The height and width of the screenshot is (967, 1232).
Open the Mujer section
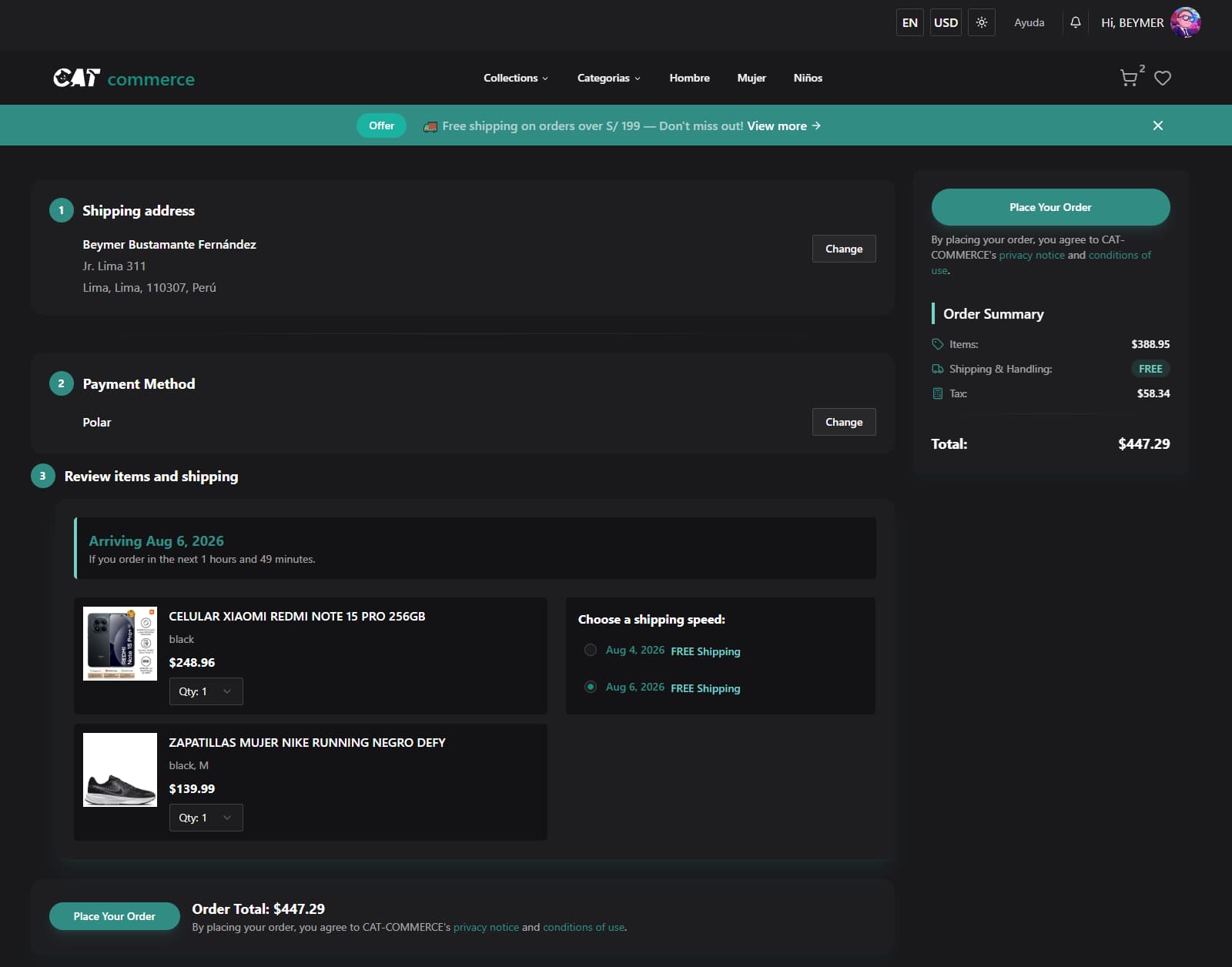click(x=752, y=78)
